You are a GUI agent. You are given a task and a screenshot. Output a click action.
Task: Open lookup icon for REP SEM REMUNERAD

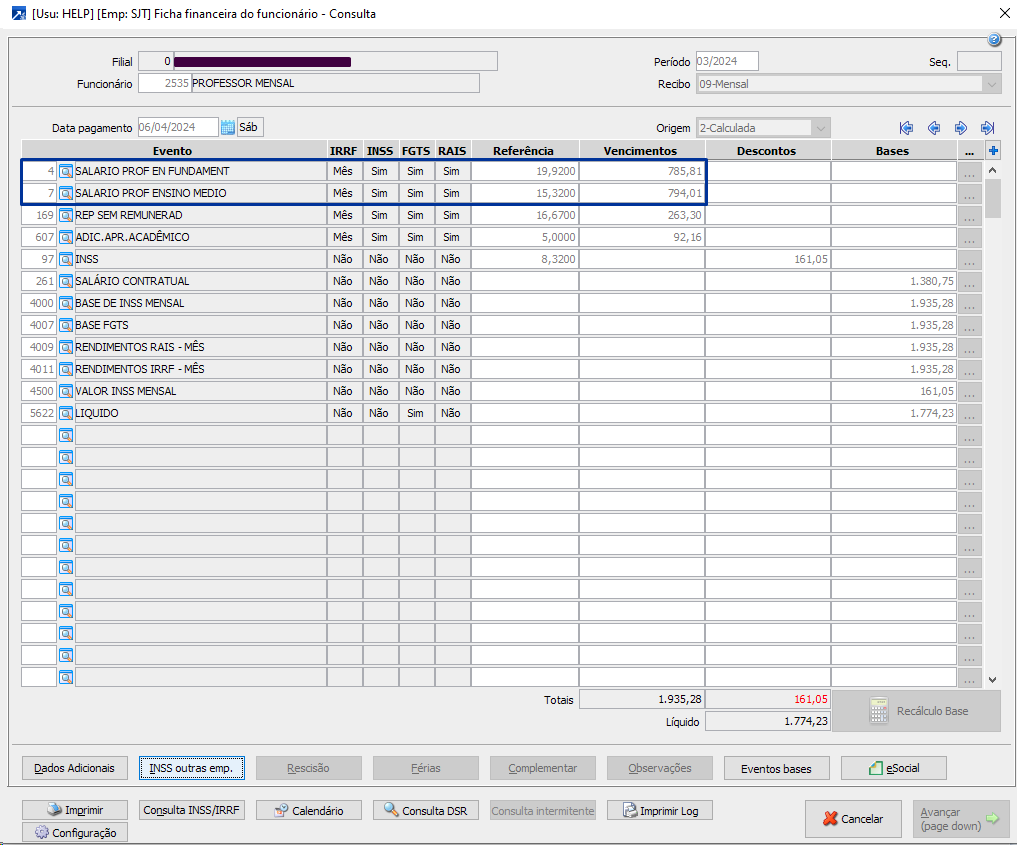[x=66, y=215]
